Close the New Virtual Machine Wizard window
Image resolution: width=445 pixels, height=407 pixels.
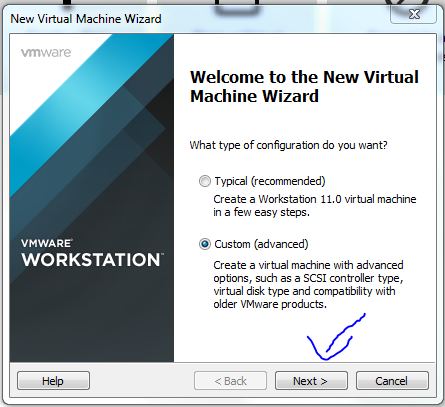click(414, 14)
